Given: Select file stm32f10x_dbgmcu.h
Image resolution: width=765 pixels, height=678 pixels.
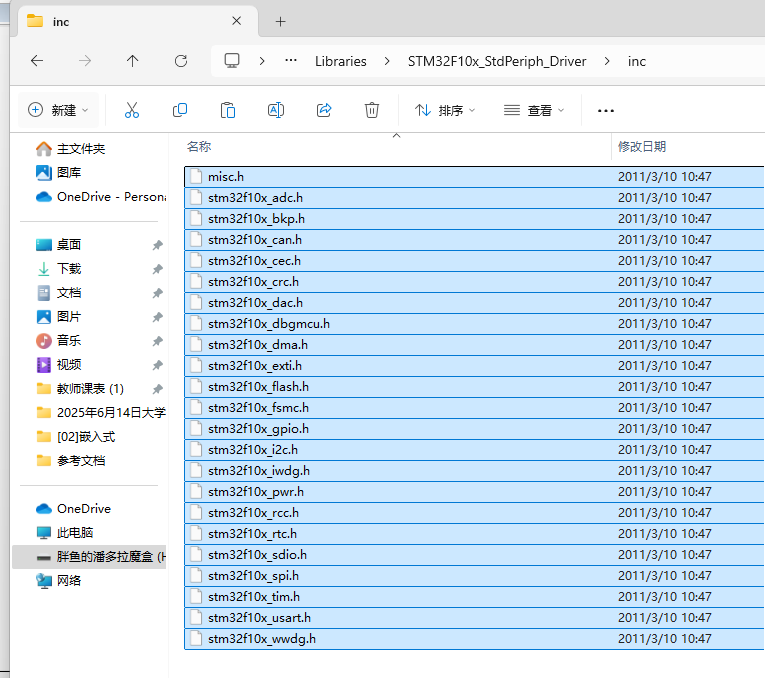Looking at the screenshot, I should (474, 323).
